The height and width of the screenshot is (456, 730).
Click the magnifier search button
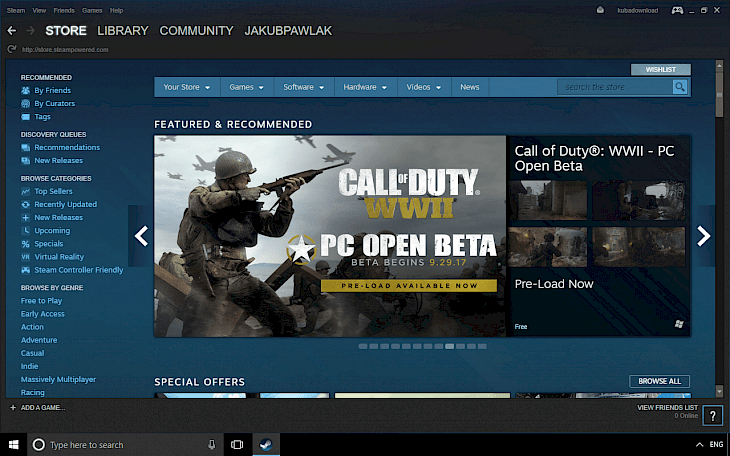pos(680,87)
